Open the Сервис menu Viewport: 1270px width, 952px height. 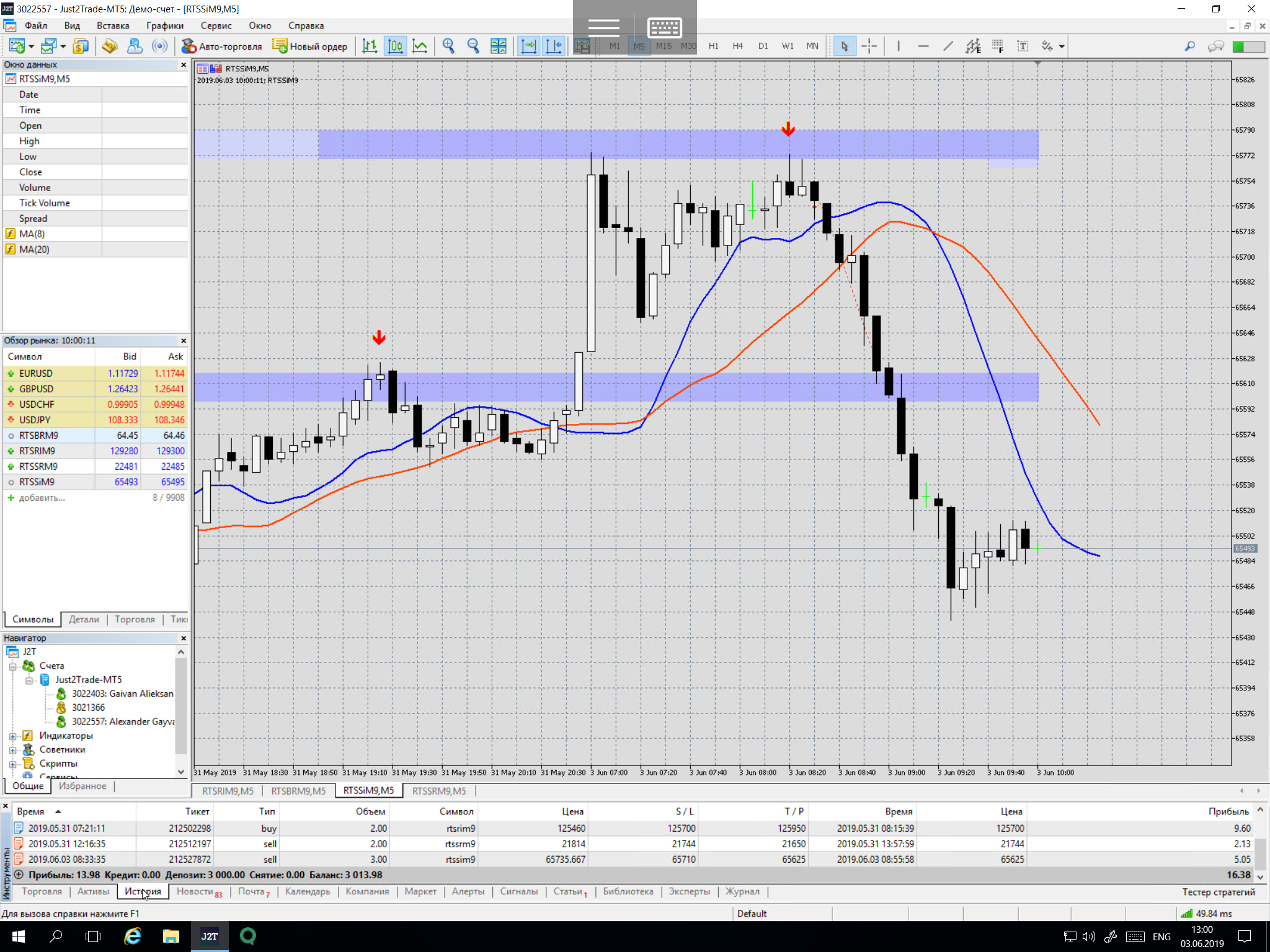pos(216,26)
